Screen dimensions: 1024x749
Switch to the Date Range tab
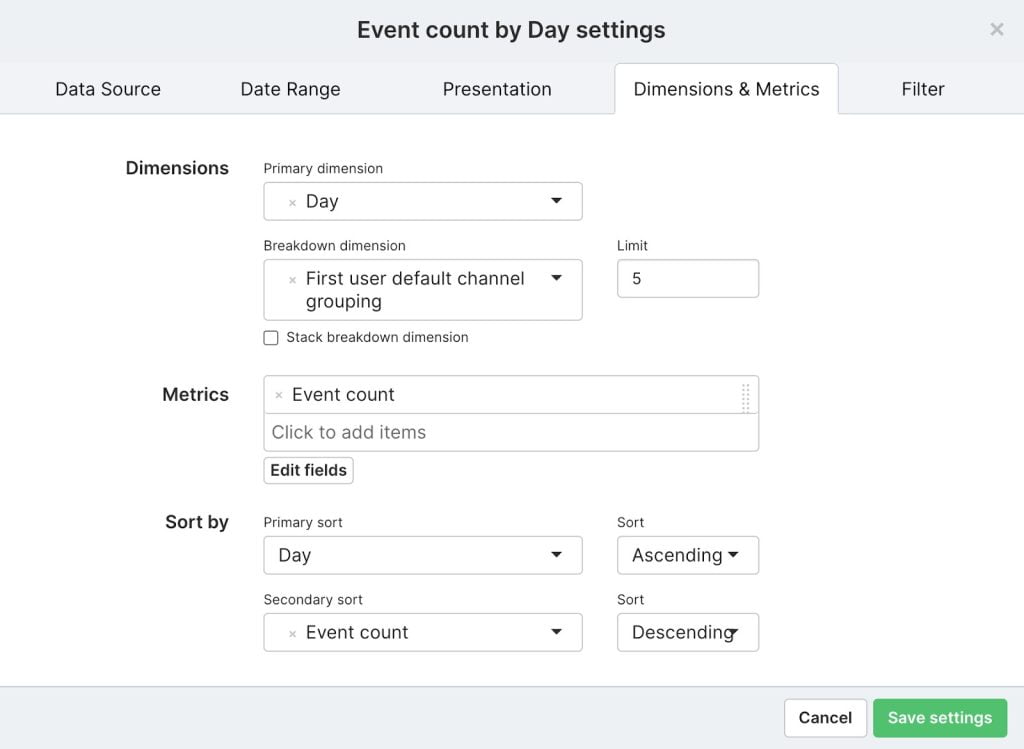tap(291, 89)
